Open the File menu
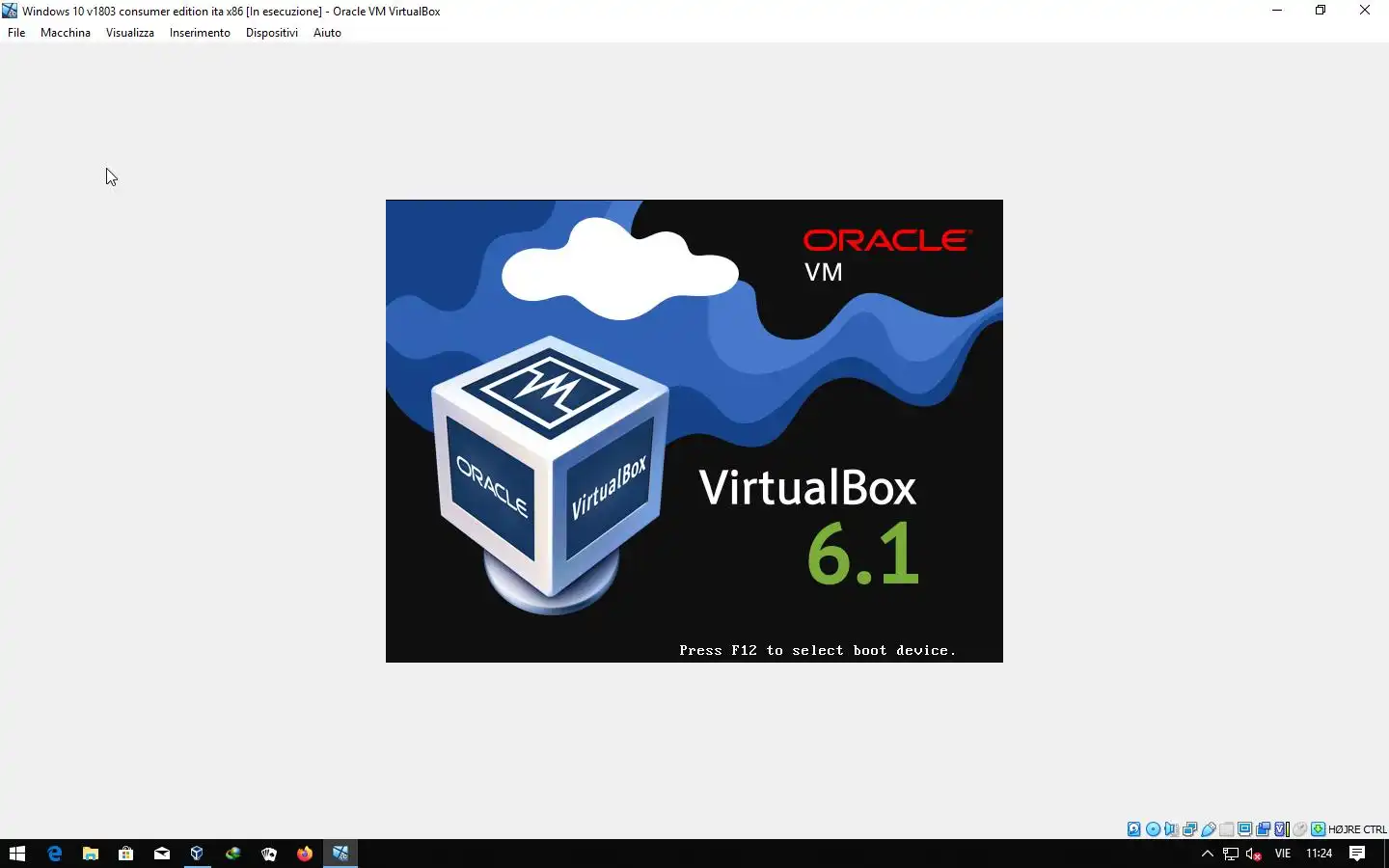Image resolution: width=1389 pixels, height=868 pixels. pyautogui.click(x=16, y=33)
